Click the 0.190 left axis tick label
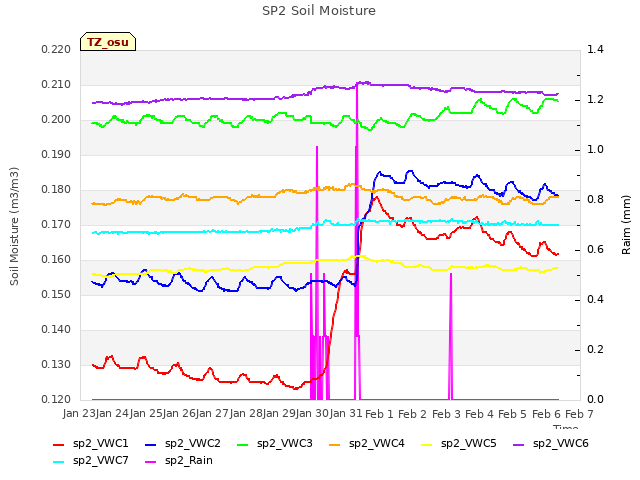Image resolution: width=640 pixels, height=480 pixels. click(x=56, y=155)
